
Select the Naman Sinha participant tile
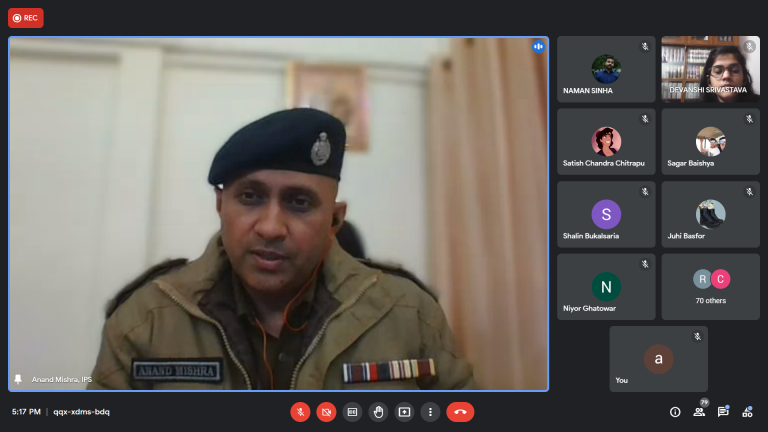coord(606,69)
